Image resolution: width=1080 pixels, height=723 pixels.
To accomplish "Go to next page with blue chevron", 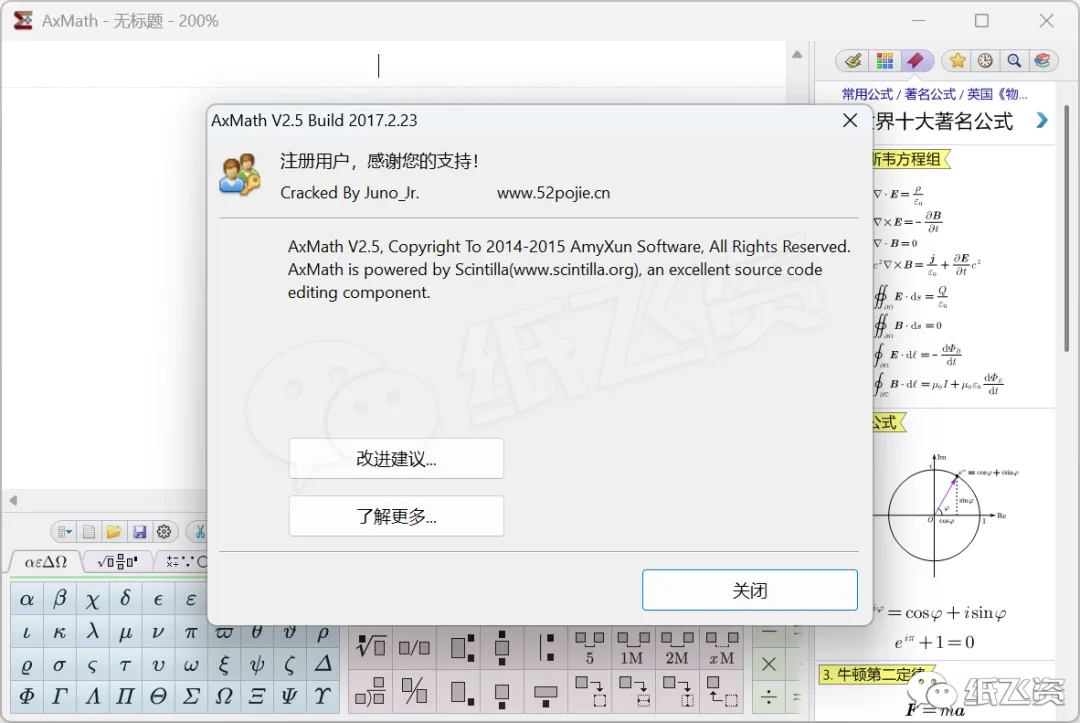I will [x=1042, y=120].
